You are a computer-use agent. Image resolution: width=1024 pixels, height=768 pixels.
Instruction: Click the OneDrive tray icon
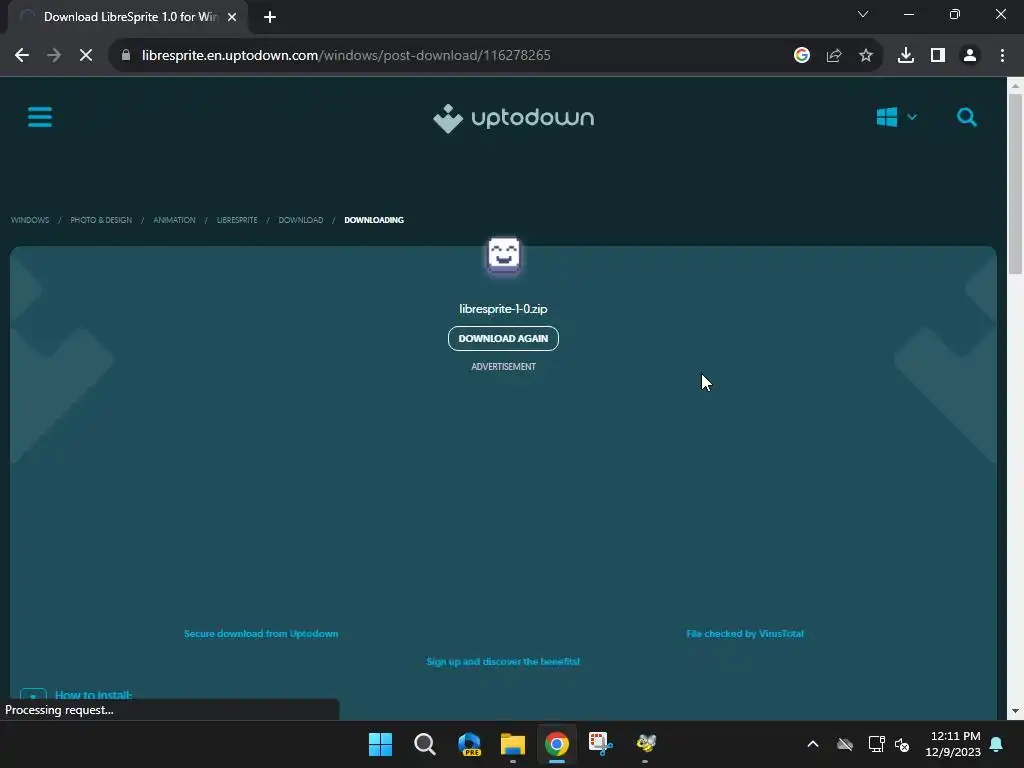(845, 744)
